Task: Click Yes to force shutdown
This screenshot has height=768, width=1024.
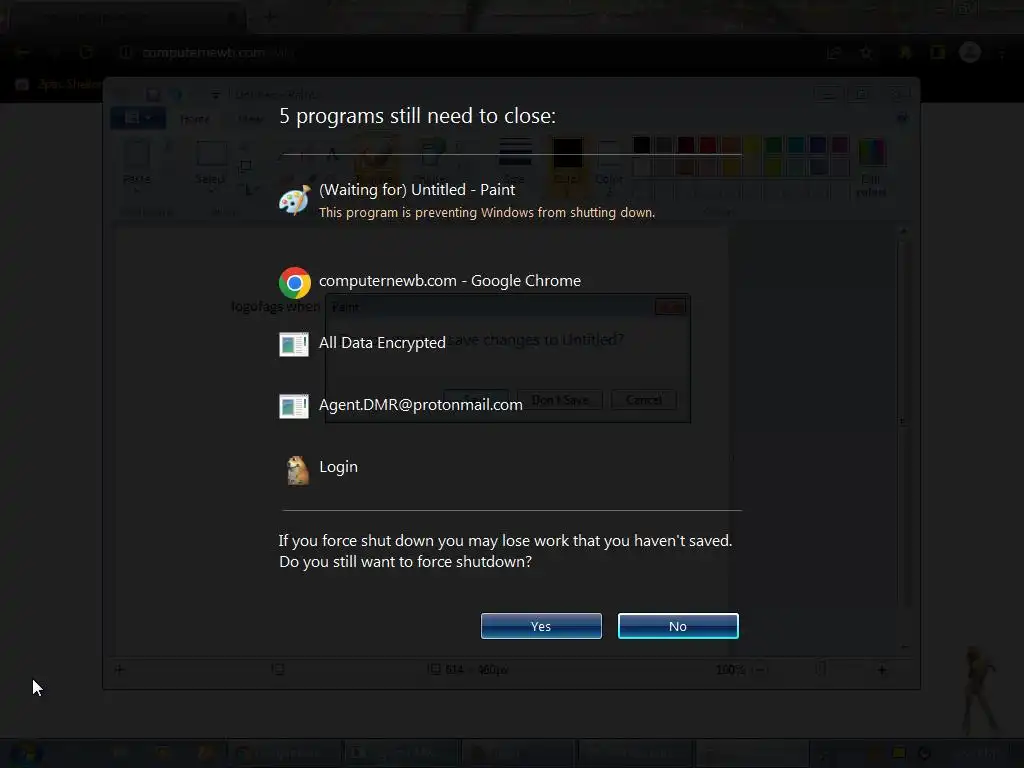Action: pyautogui.click(x=541, y=626)
